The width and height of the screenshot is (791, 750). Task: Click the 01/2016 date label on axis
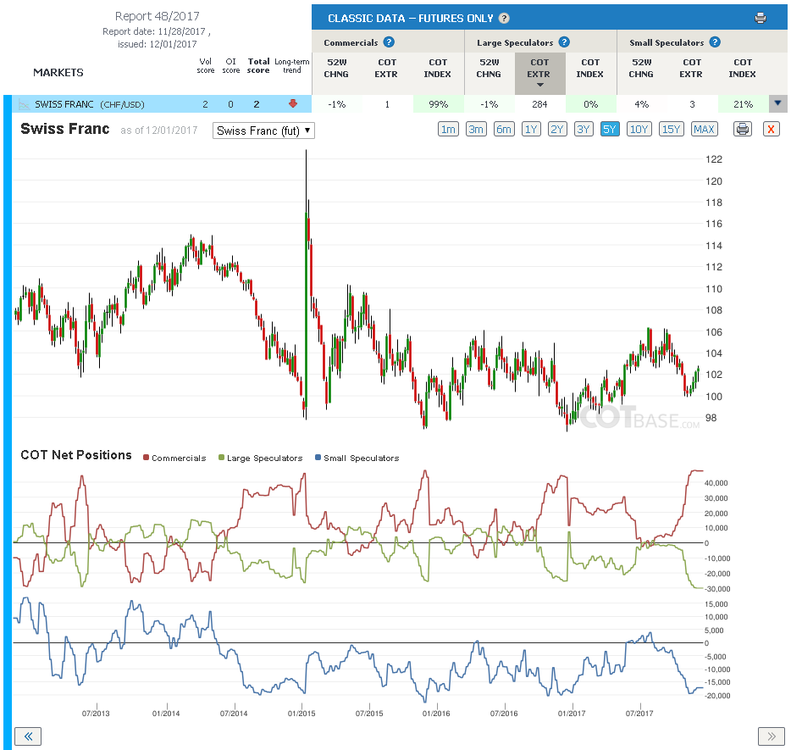[436, 713]
